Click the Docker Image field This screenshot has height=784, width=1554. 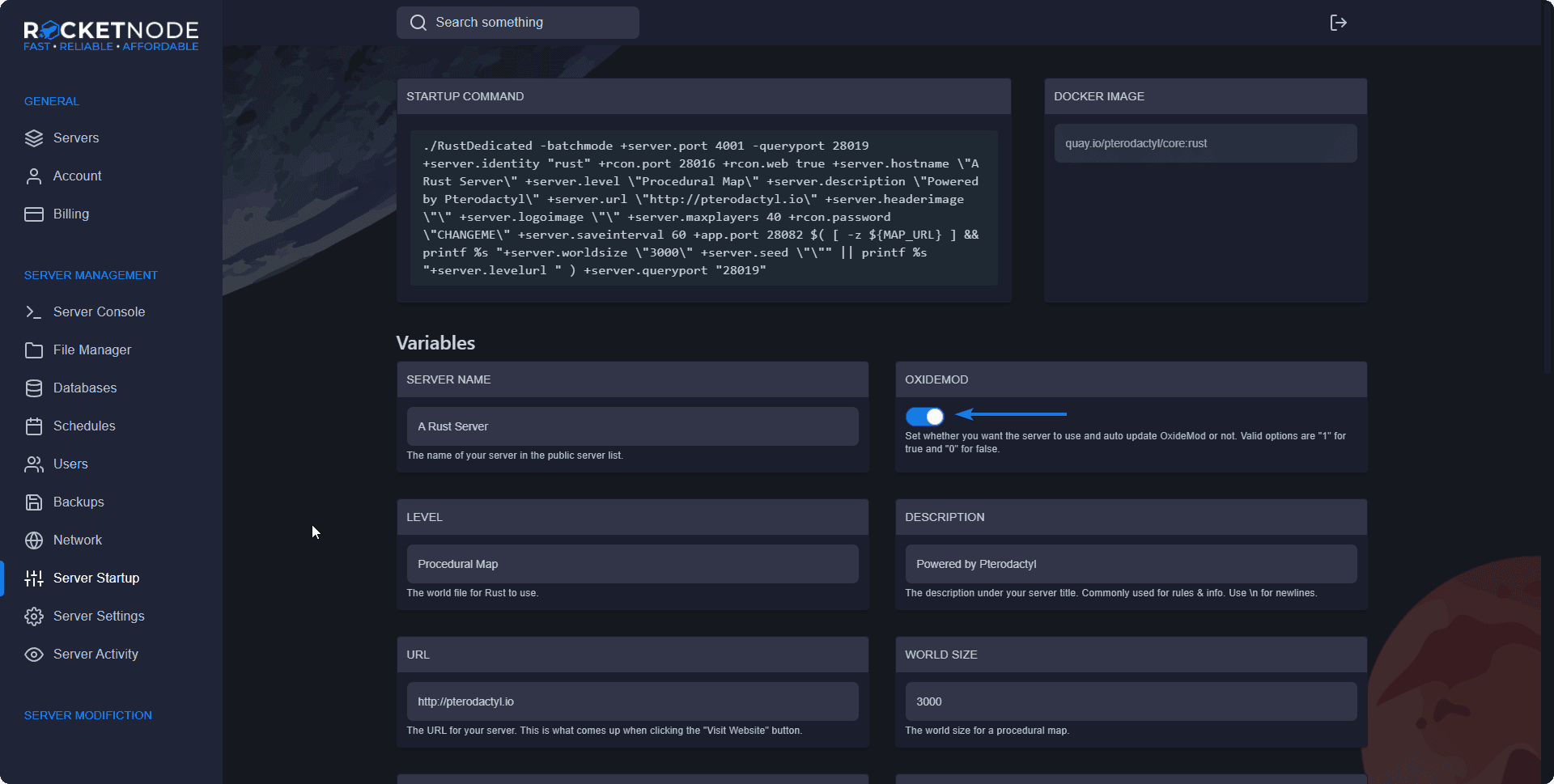(1204, 143)
